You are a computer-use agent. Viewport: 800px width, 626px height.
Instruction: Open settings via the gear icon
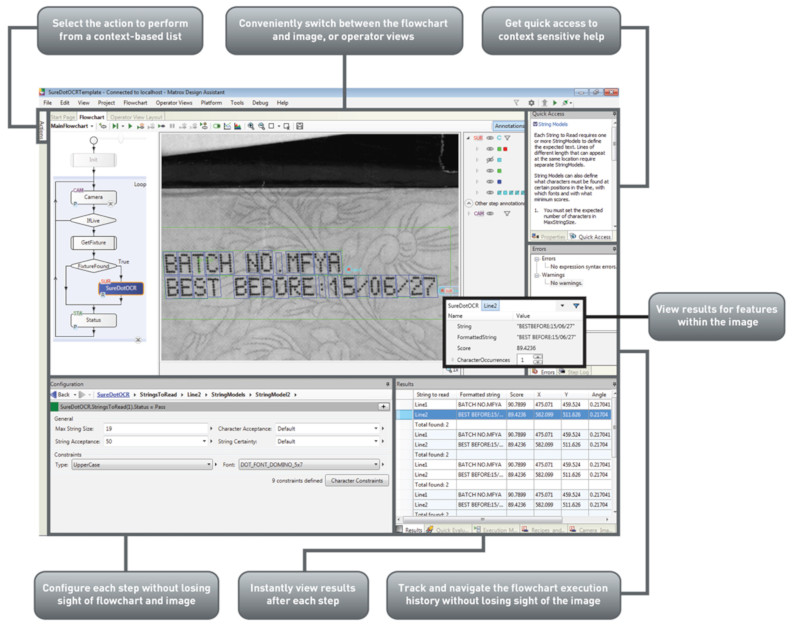[x=531, y=103]
